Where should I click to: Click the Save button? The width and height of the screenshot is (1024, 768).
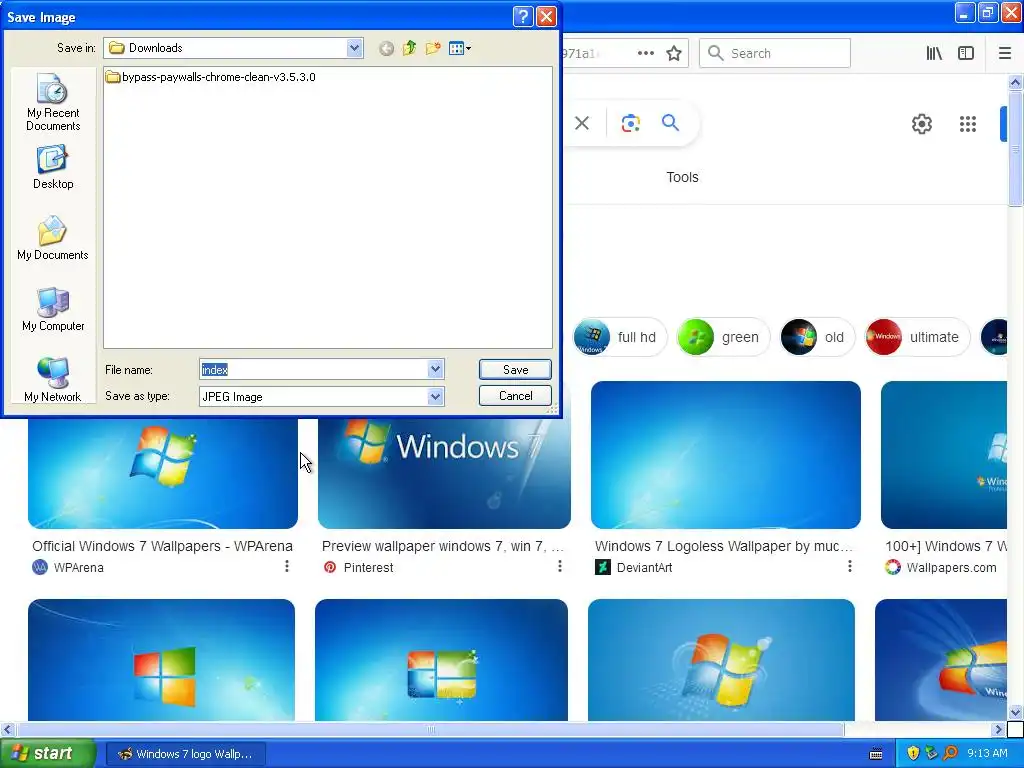[x=515, y=370]
